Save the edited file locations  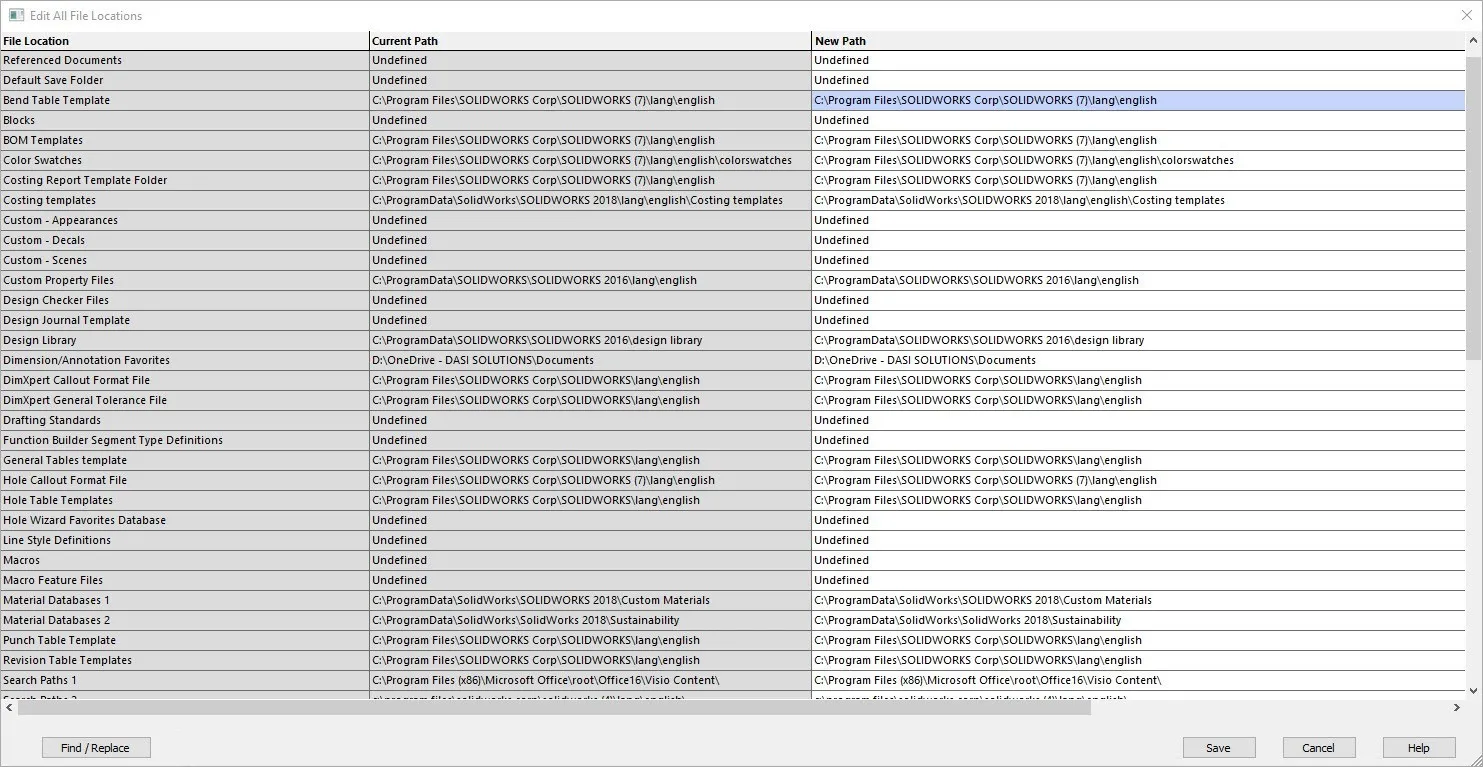coord(1218,747)
